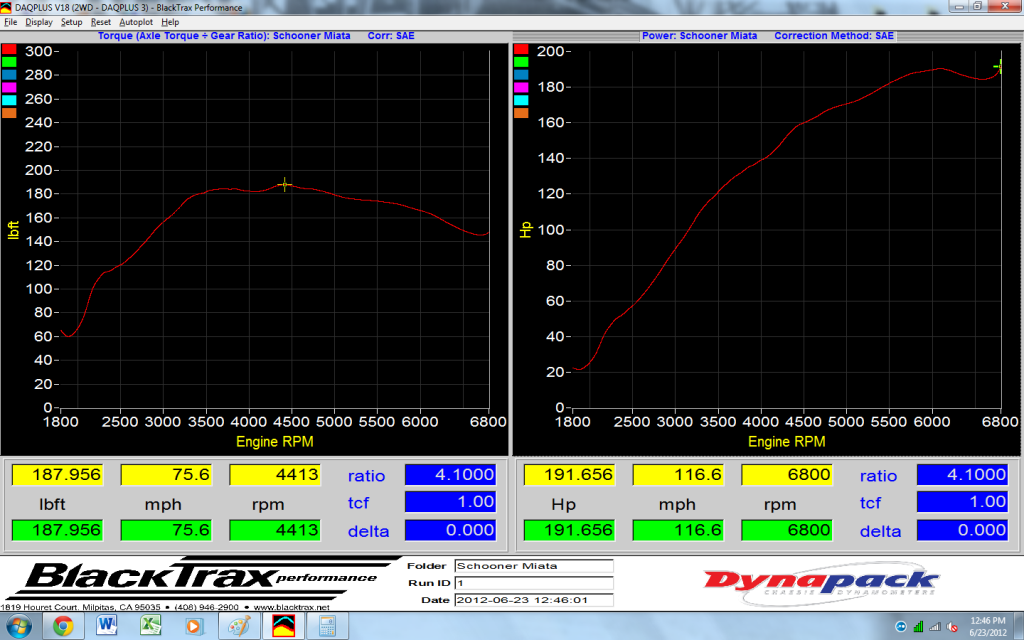Image resolution: width=1024 pixels, height=640 pixels.
Task: Mute the system volume in the tray
Action: coord(952,628)
